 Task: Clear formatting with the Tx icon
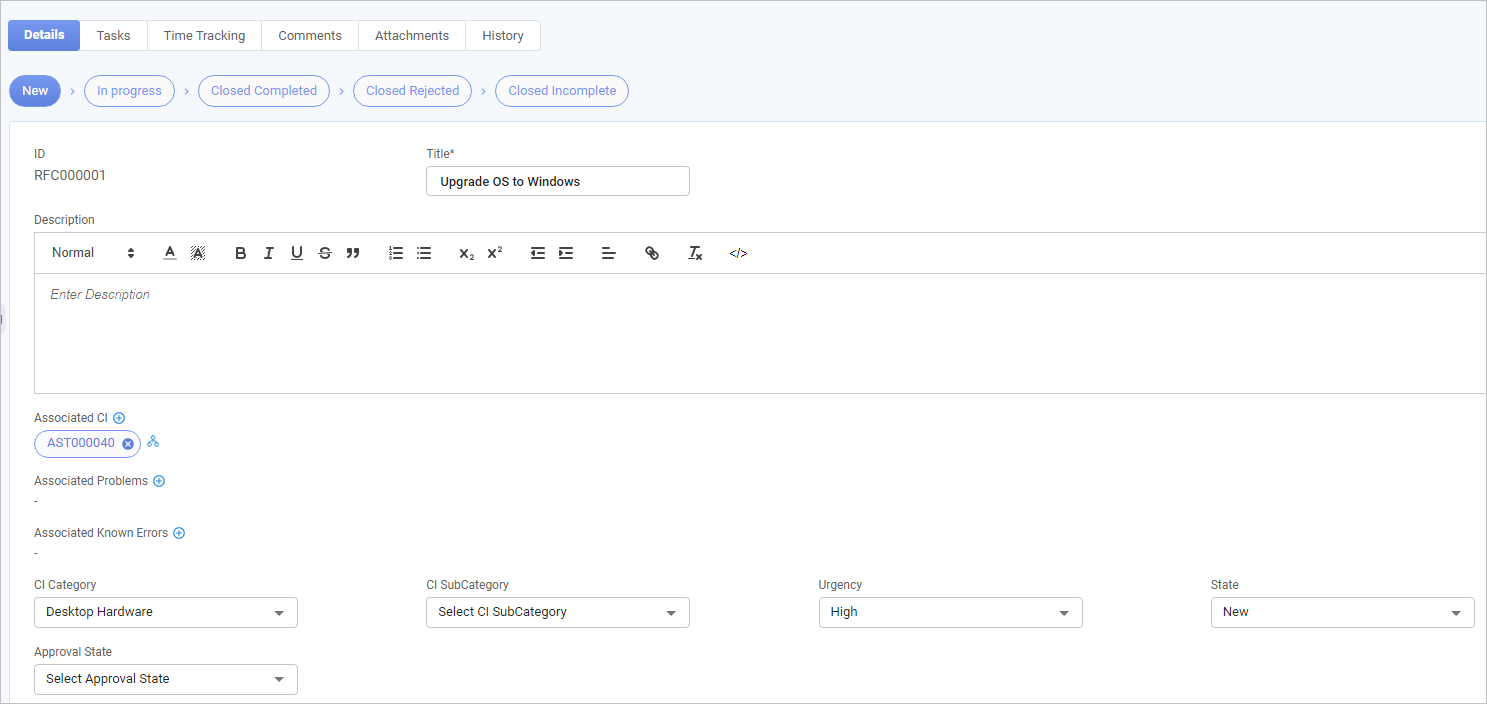pos(695,253)
